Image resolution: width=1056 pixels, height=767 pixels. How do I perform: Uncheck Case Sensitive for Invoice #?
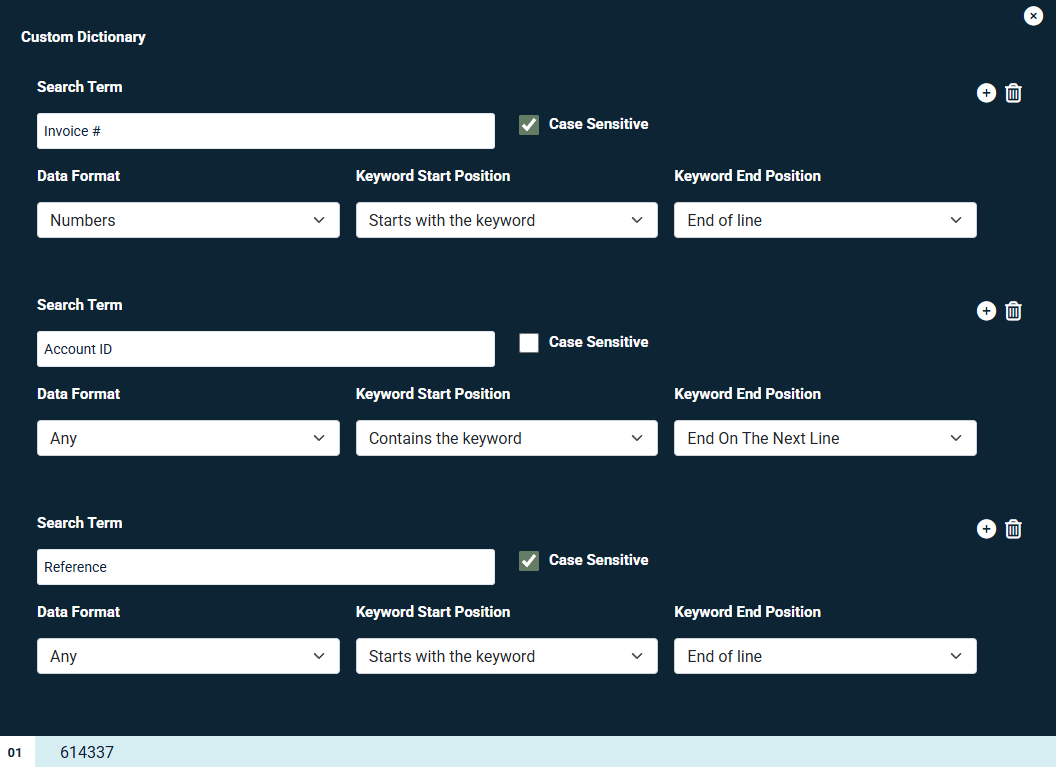(x=529, y=125)
